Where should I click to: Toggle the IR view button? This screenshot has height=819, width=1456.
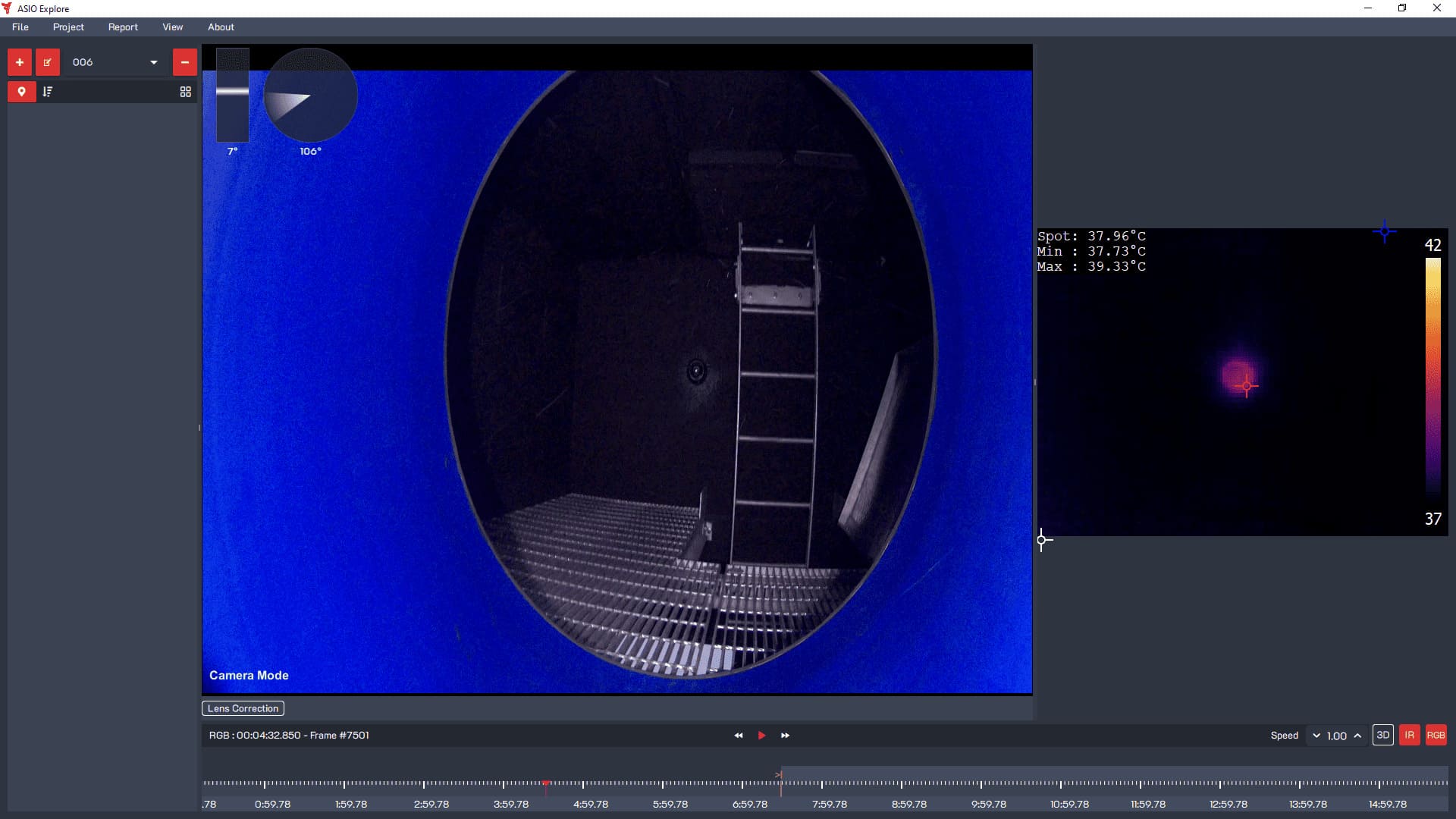pyautogui.click(x=1409, y=735)
